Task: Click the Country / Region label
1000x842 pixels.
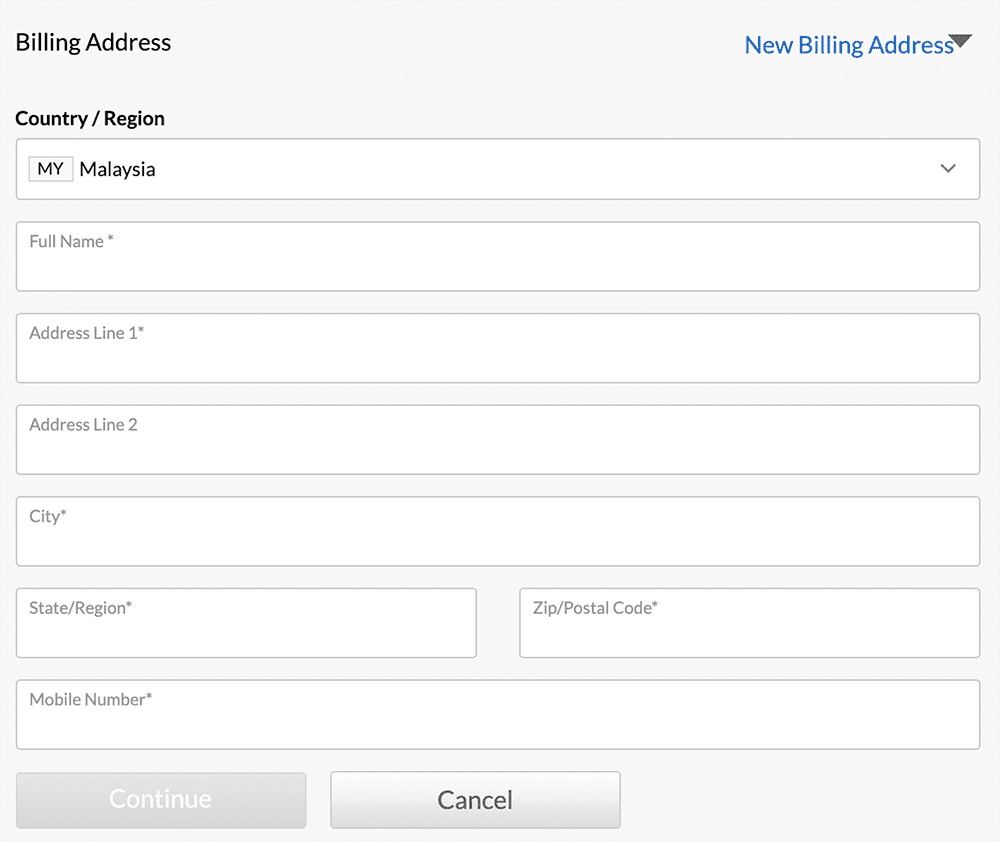Action: click(89, 118)
